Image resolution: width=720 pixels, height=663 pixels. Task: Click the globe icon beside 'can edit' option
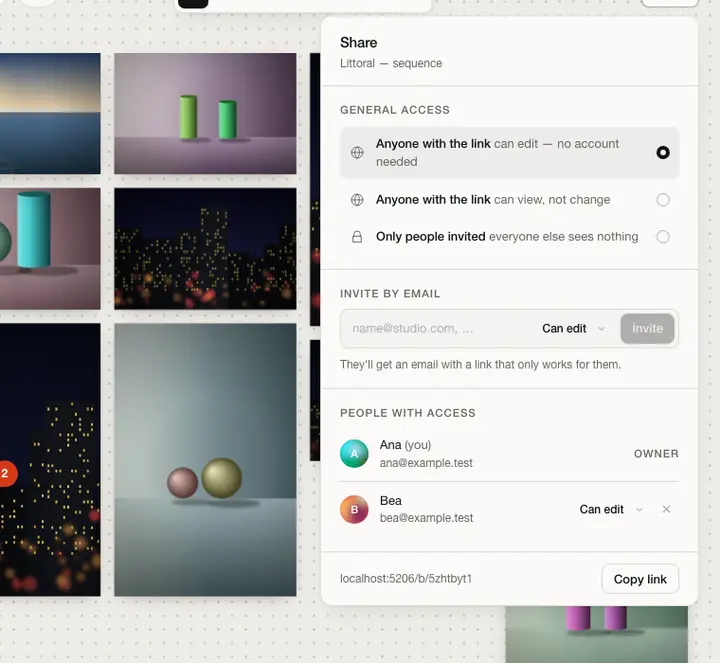[357, 152]
